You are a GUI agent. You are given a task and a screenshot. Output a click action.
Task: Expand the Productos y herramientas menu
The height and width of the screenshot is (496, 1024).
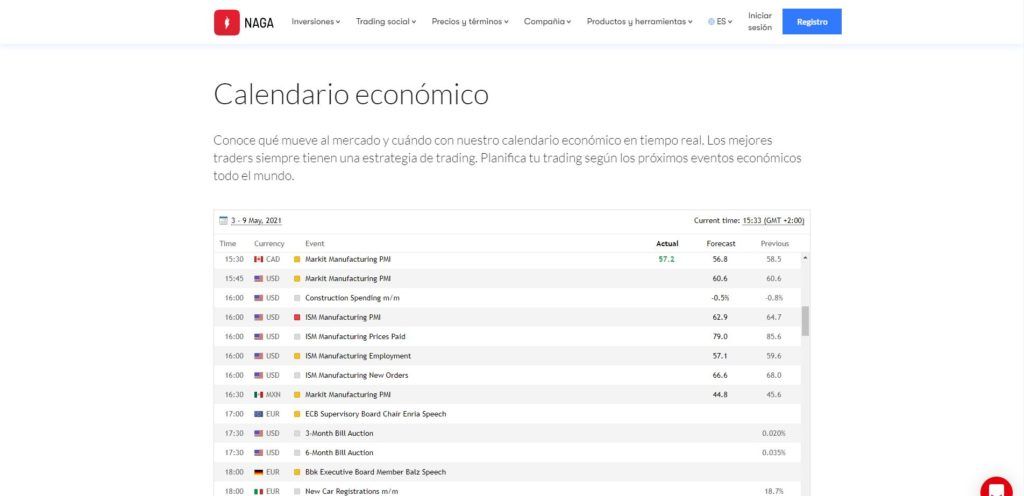(x=639, y=22)
